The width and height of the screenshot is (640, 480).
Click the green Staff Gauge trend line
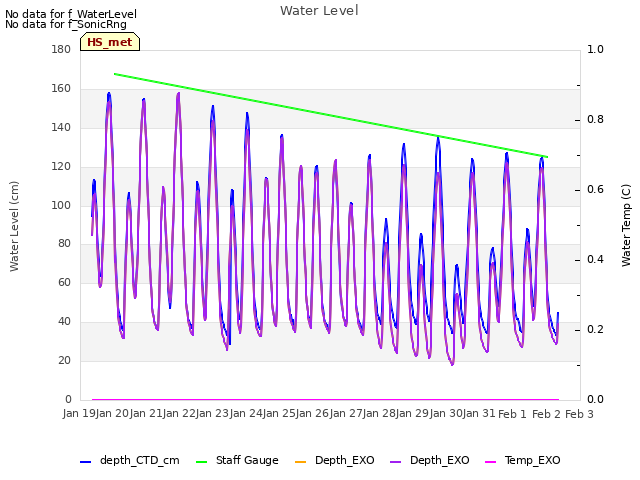(331, 115)
